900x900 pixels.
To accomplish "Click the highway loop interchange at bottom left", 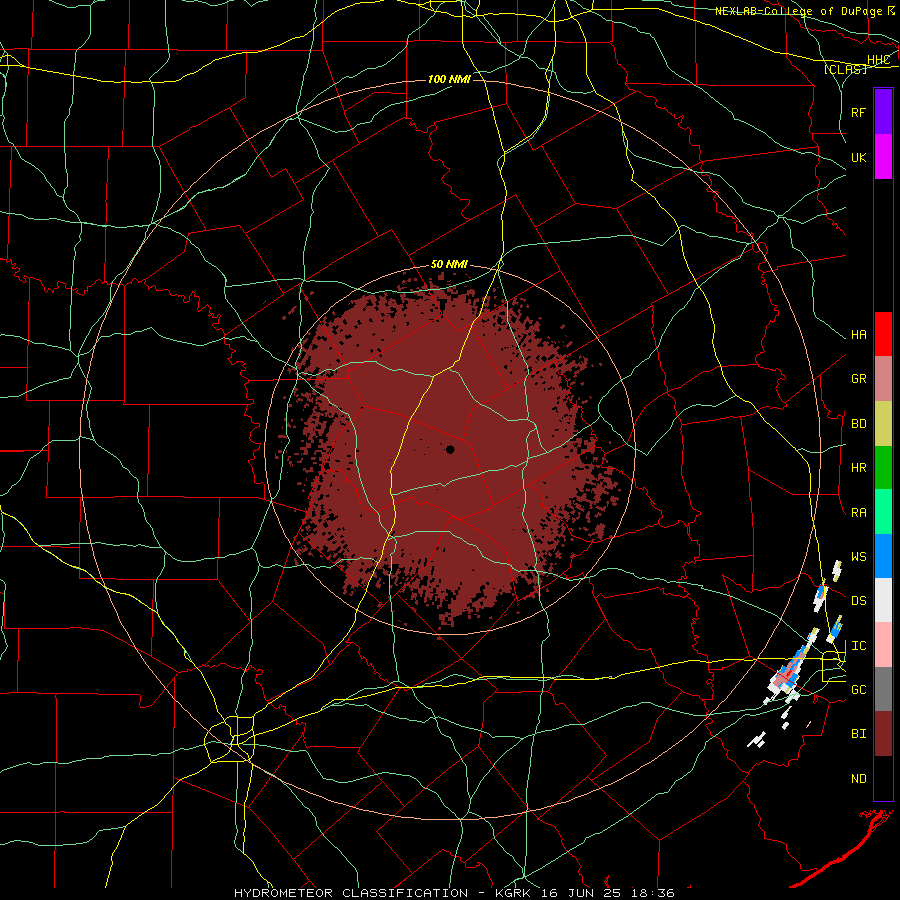I will coord(231,739).
